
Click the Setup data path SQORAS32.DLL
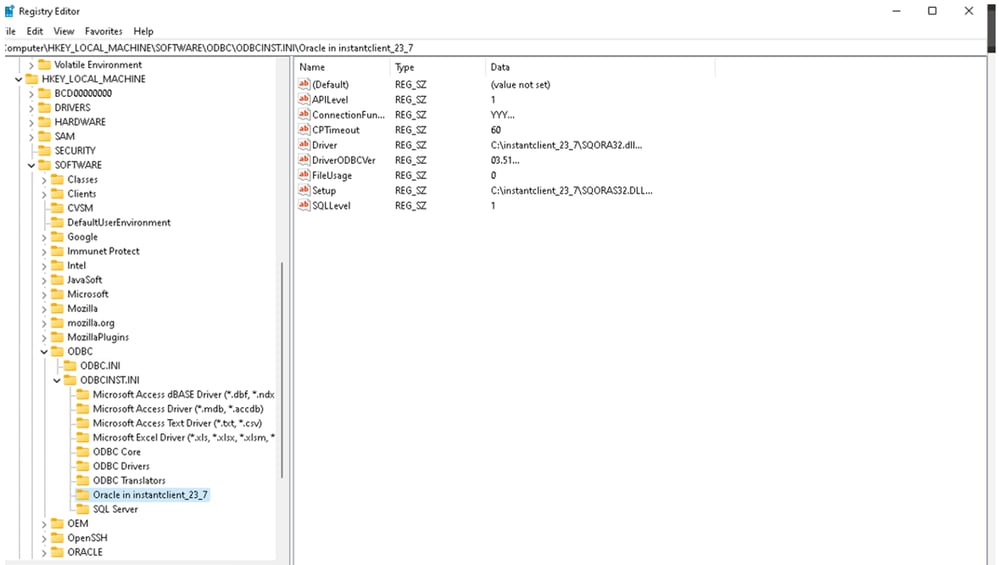[571, 190]
